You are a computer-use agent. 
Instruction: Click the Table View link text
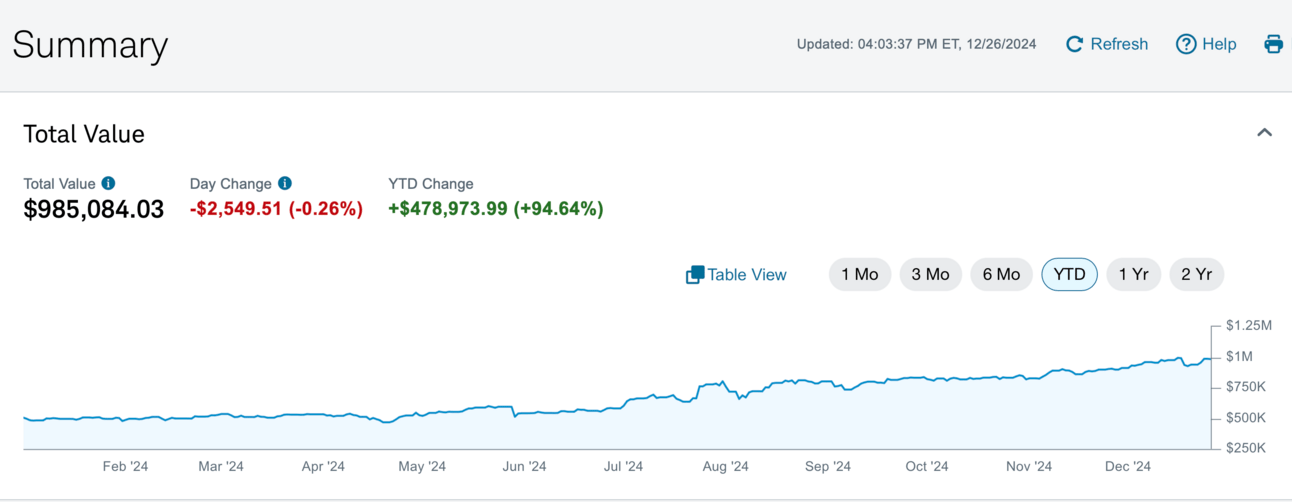pyautogui.click(x=747, y=275)
